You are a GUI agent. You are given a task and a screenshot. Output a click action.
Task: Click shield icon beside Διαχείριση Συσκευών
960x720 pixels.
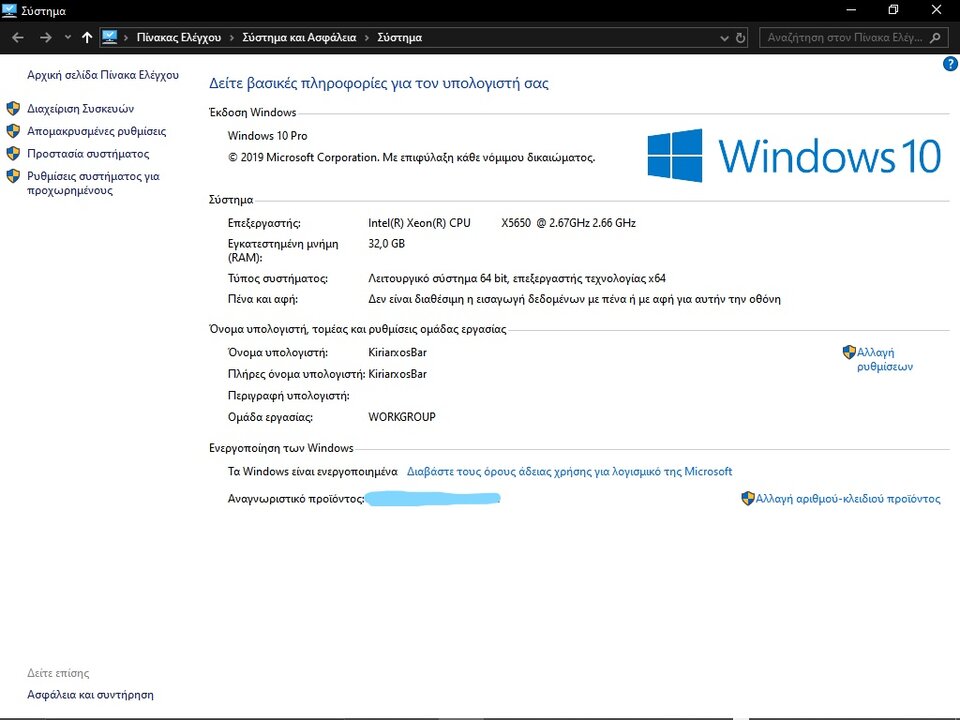click(13, 109)
